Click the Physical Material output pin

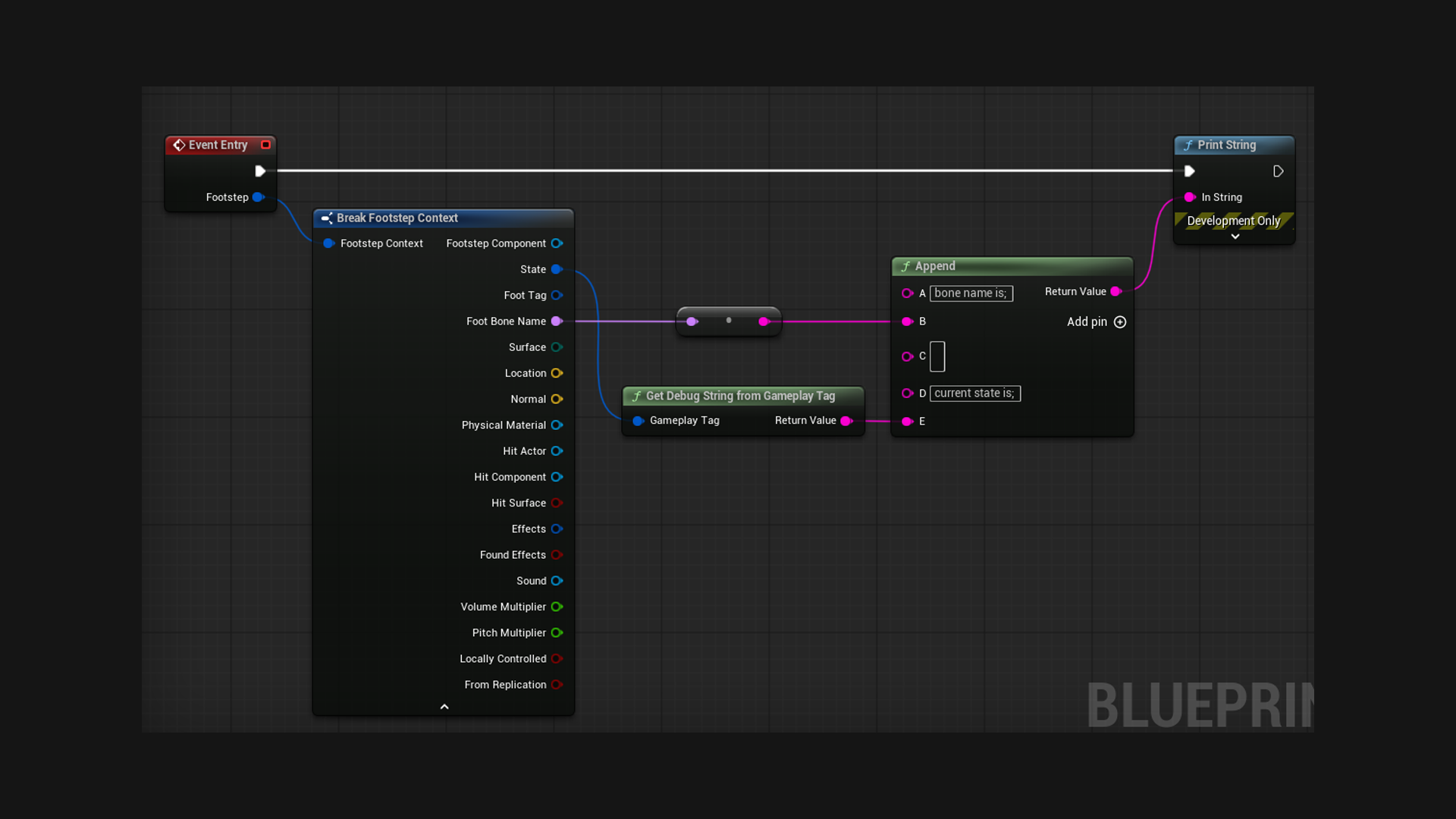coord(557,425)
